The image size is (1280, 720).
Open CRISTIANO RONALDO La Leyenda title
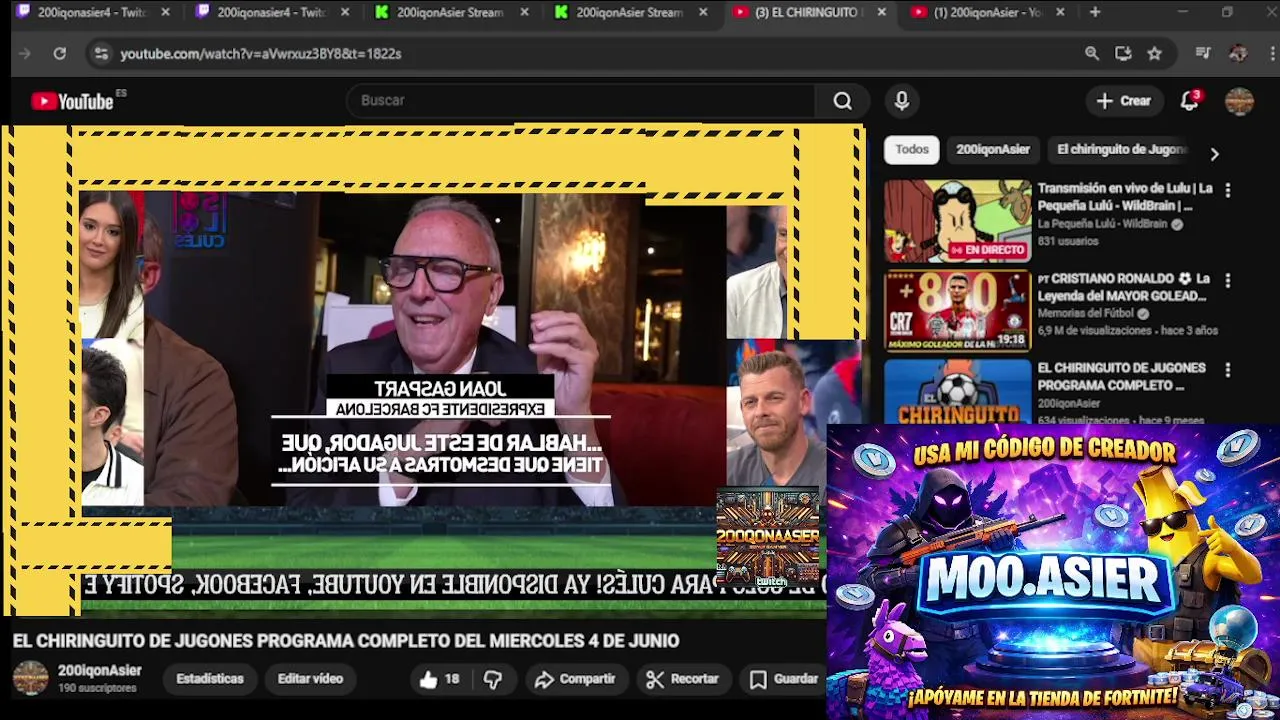[1123, 287]
